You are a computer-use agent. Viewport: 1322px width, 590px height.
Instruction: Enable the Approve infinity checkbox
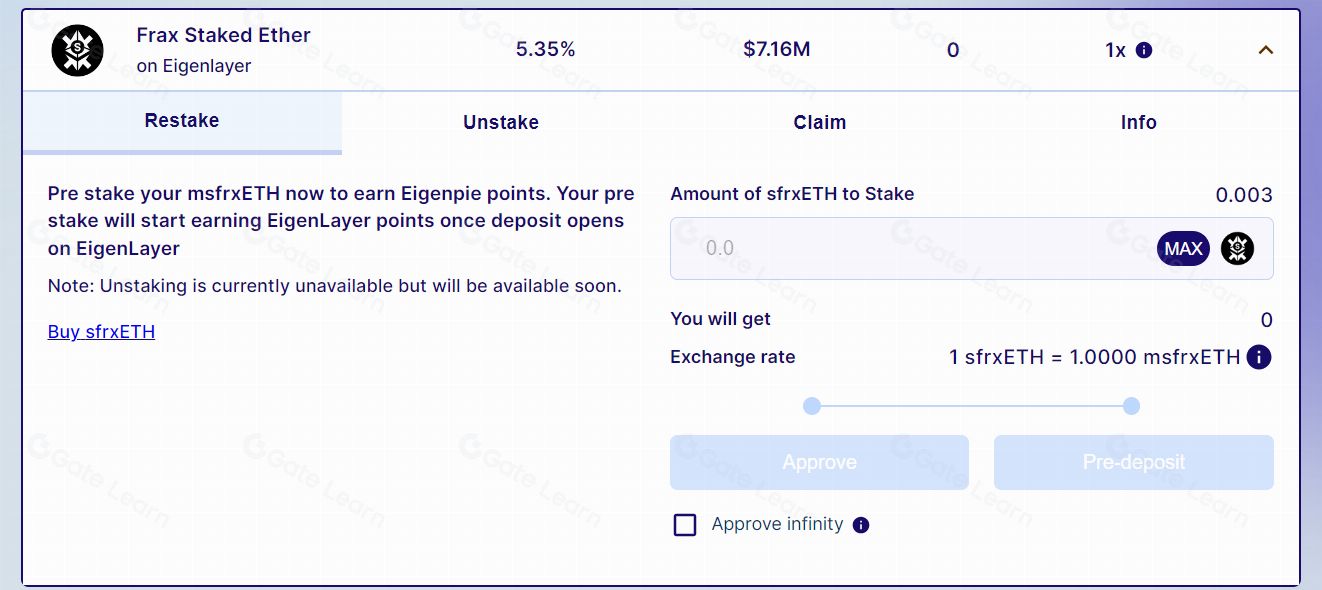pyautogui.click(x=685, y=525)
